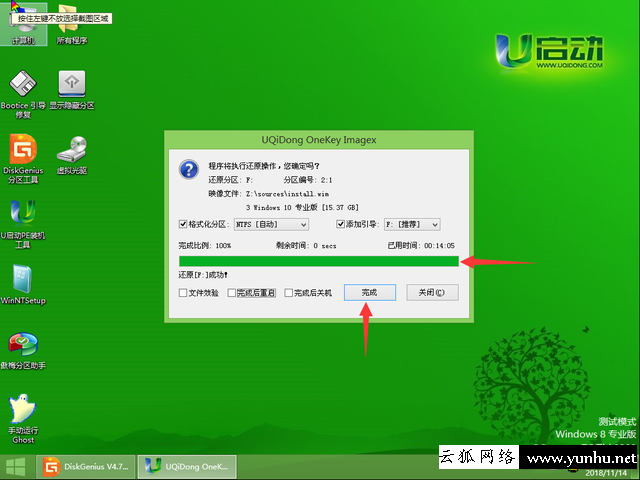Image resolution: width=640 pixels, height=480 pixels.
Task: Open 虚拟光驱 desktop icon
Action: coord(72,155)
